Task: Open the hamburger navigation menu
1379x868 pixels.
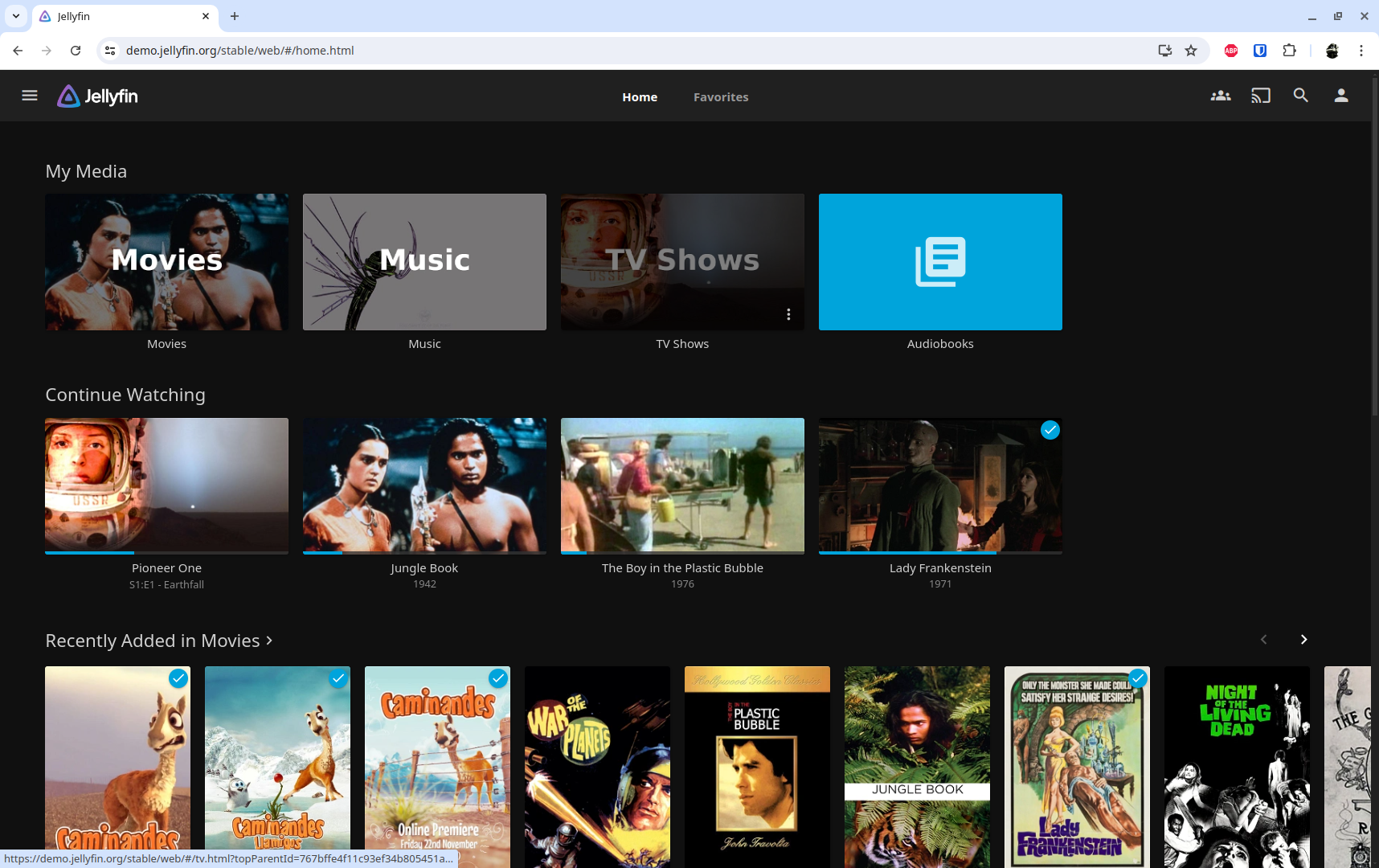Action: click(x=30, y=96)
